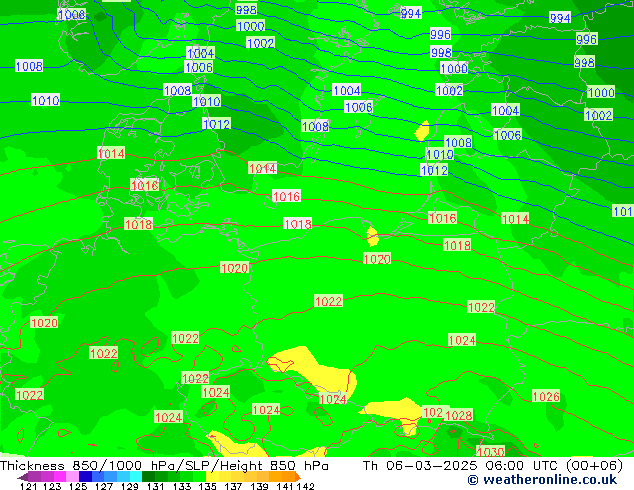Select the 'Thickness 850/1000 hPa/SLP/Height 850 hPa' title

pos(164,466)
